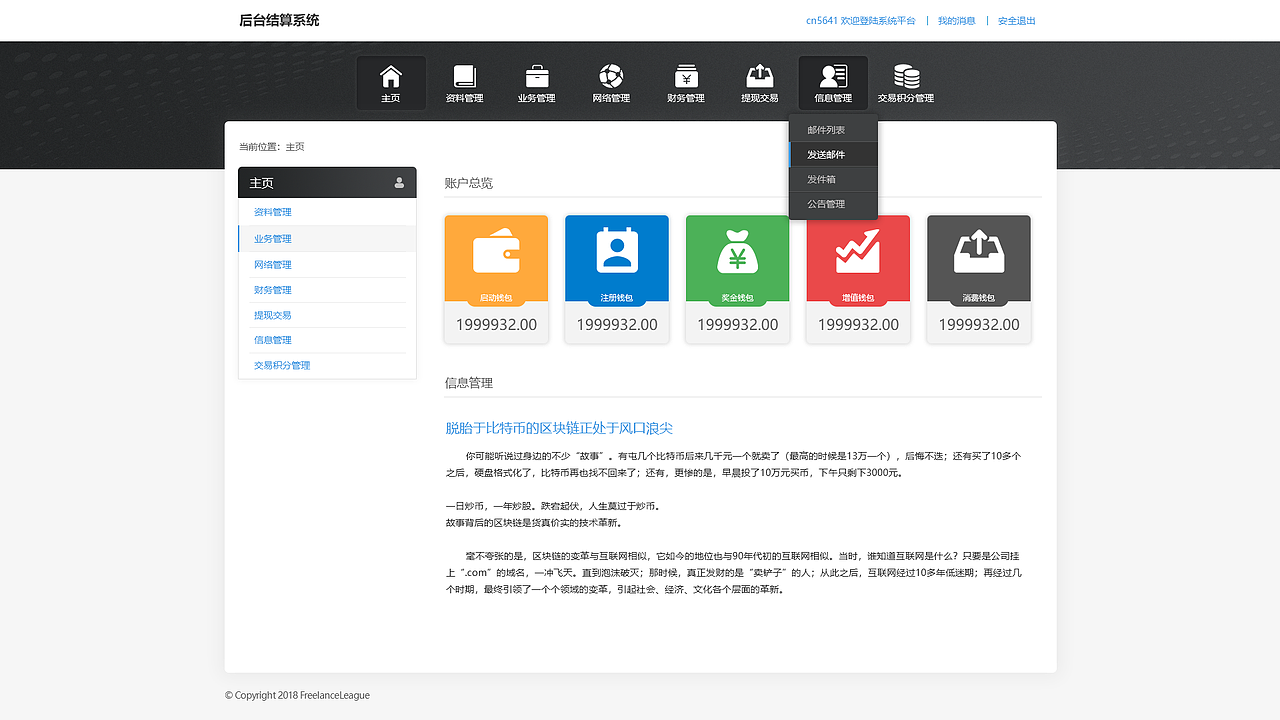Open 网络管理 globe icon in top nav

pos(611,76)
